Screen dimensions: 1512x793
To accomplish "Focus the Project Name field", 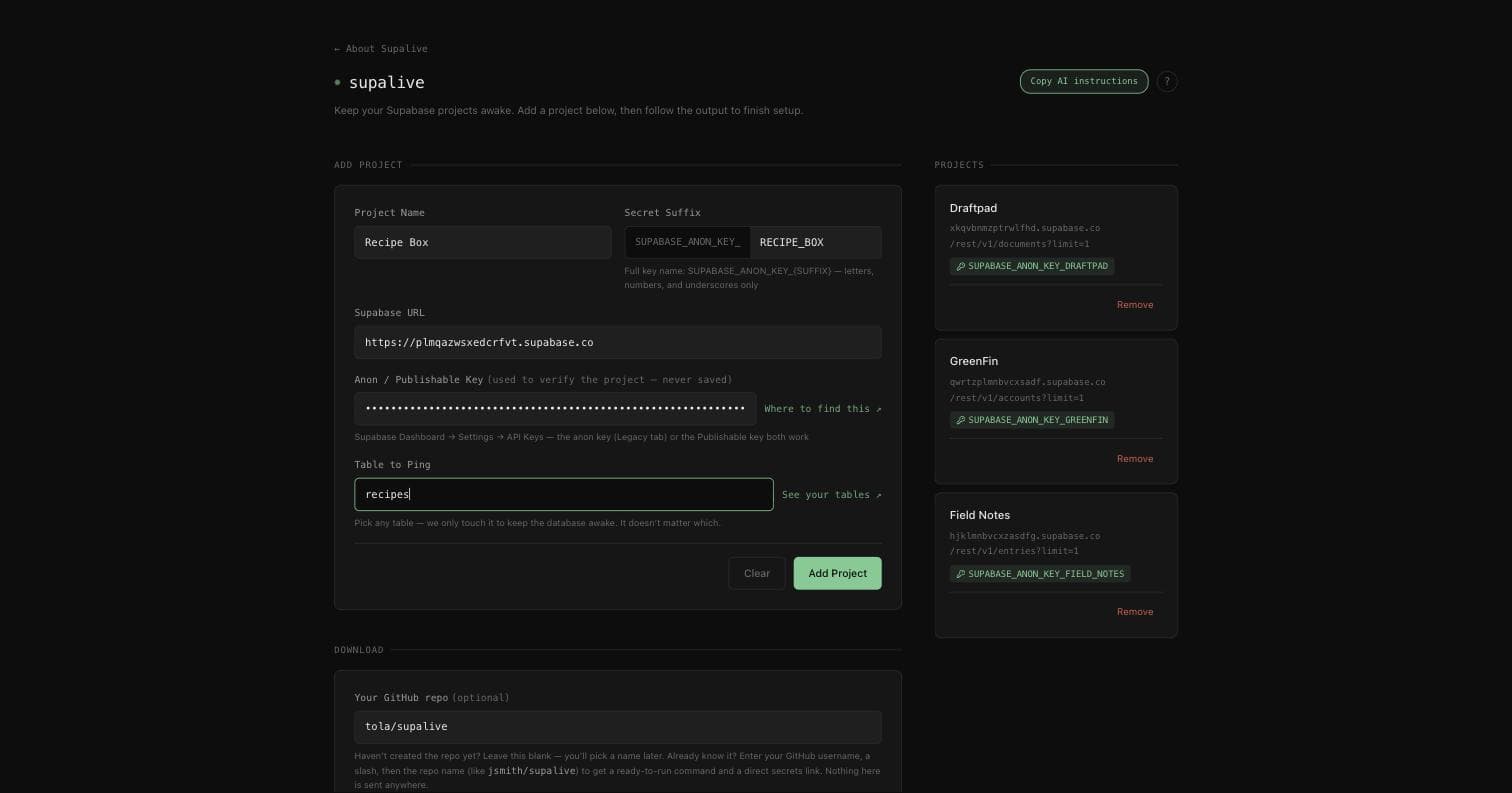I will click(x=482, y=242).
